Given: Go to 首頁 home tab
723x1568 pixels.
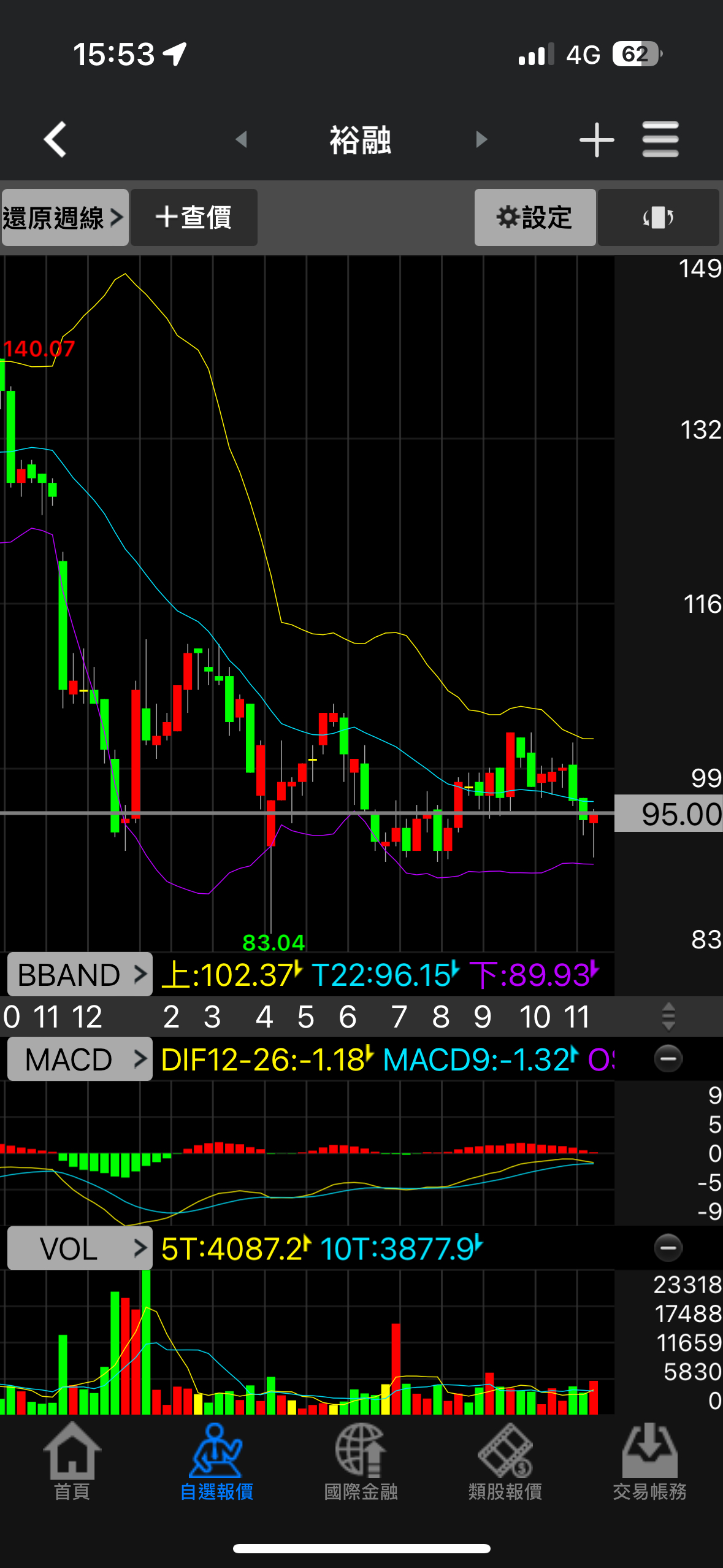Looking at the screenshot, I should (72, 1462).
